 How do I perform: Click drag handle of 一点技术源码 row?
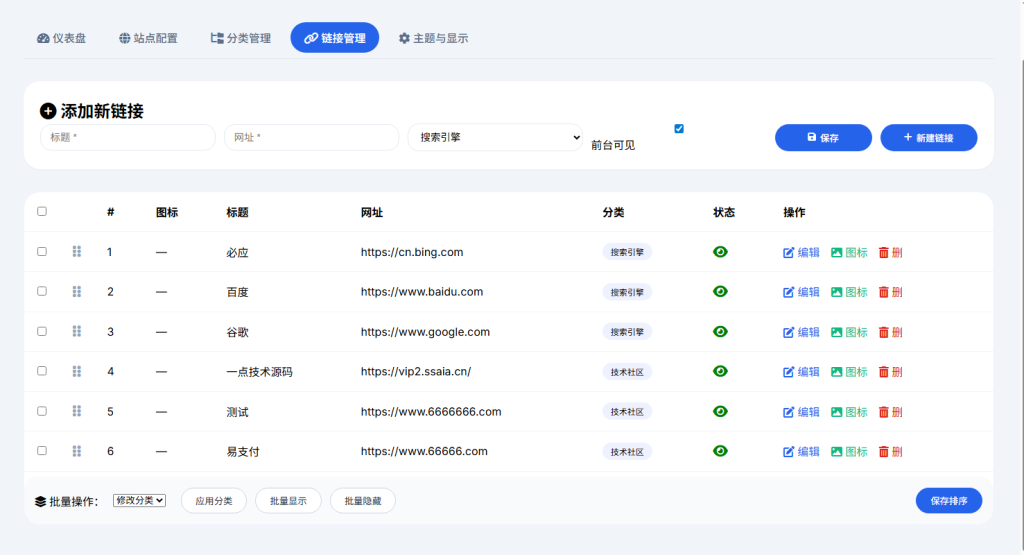tap(76, 371)
